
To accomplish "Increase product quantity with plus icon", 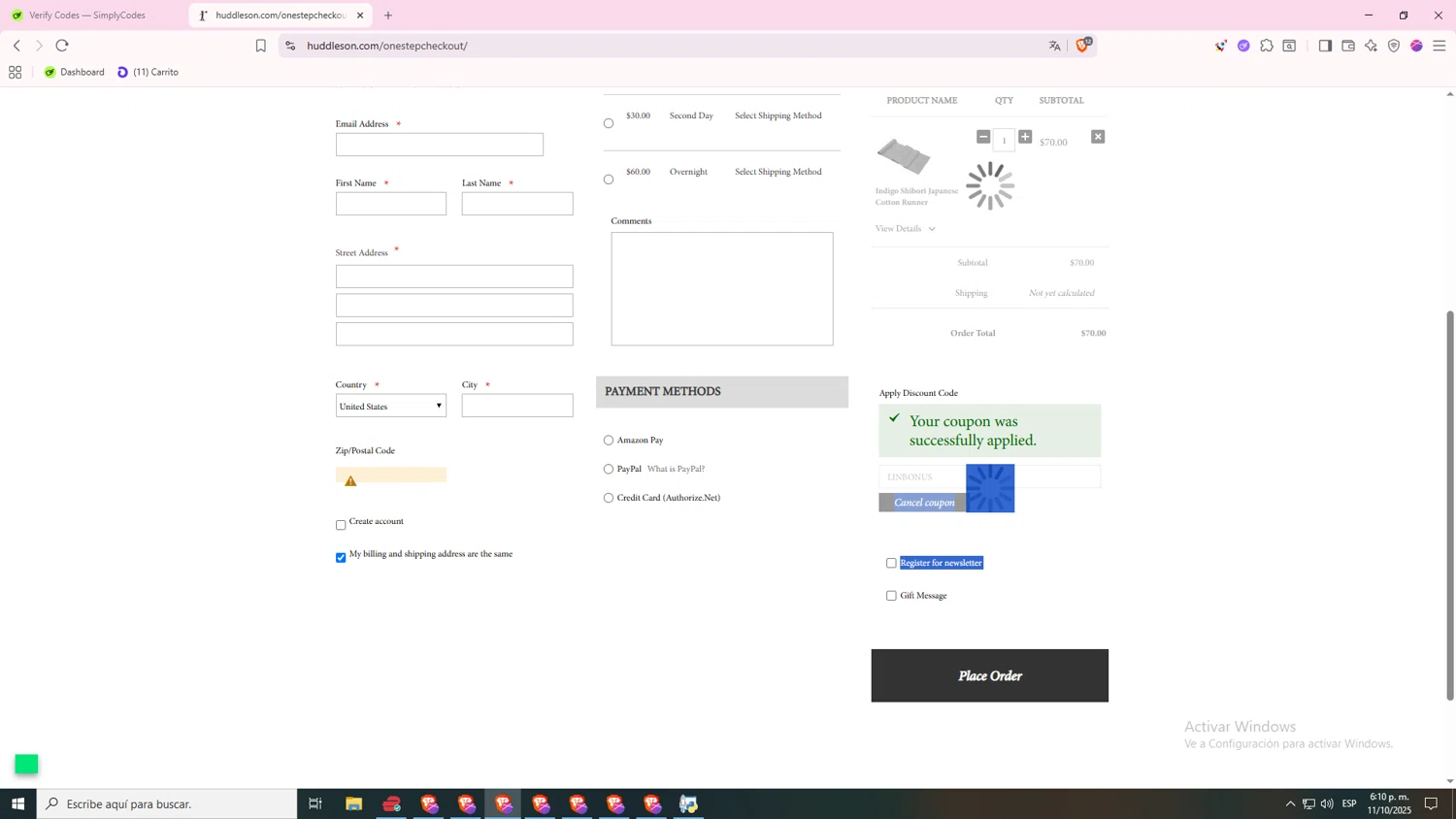I will click(1025, 137).
